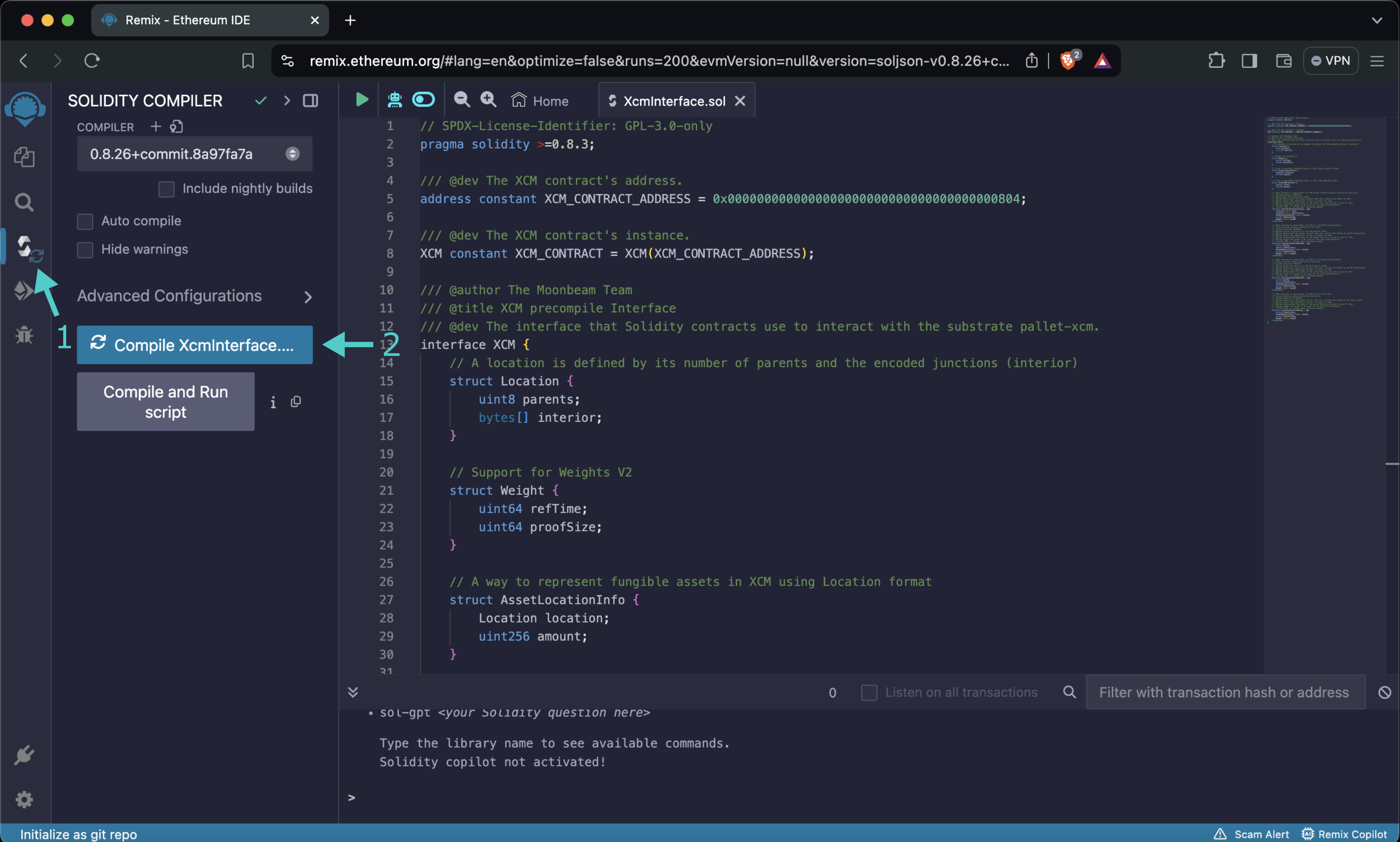Screen dimensions: 1400x842
Task: Copy the script snippet via copy icon
Action: point(296,402)
